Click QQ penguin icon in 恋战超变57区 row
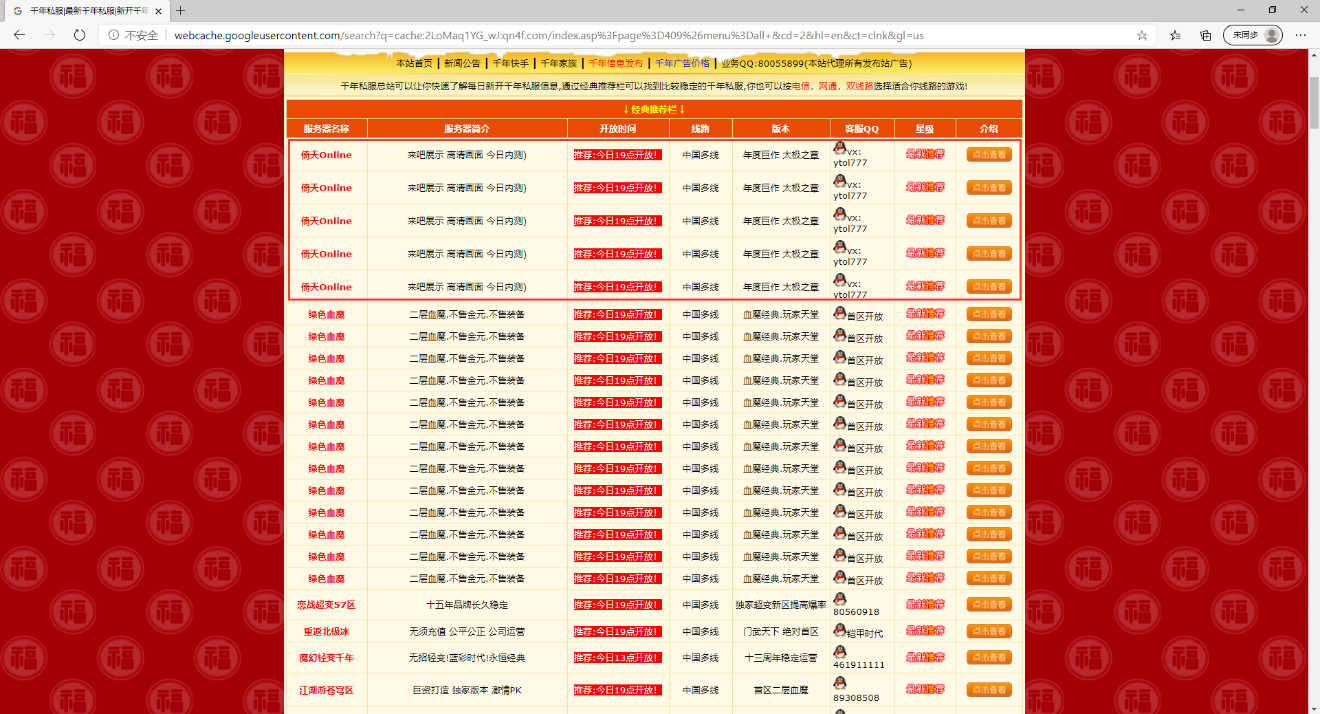This screenshot has width=1320, height=714. point(840,599)
